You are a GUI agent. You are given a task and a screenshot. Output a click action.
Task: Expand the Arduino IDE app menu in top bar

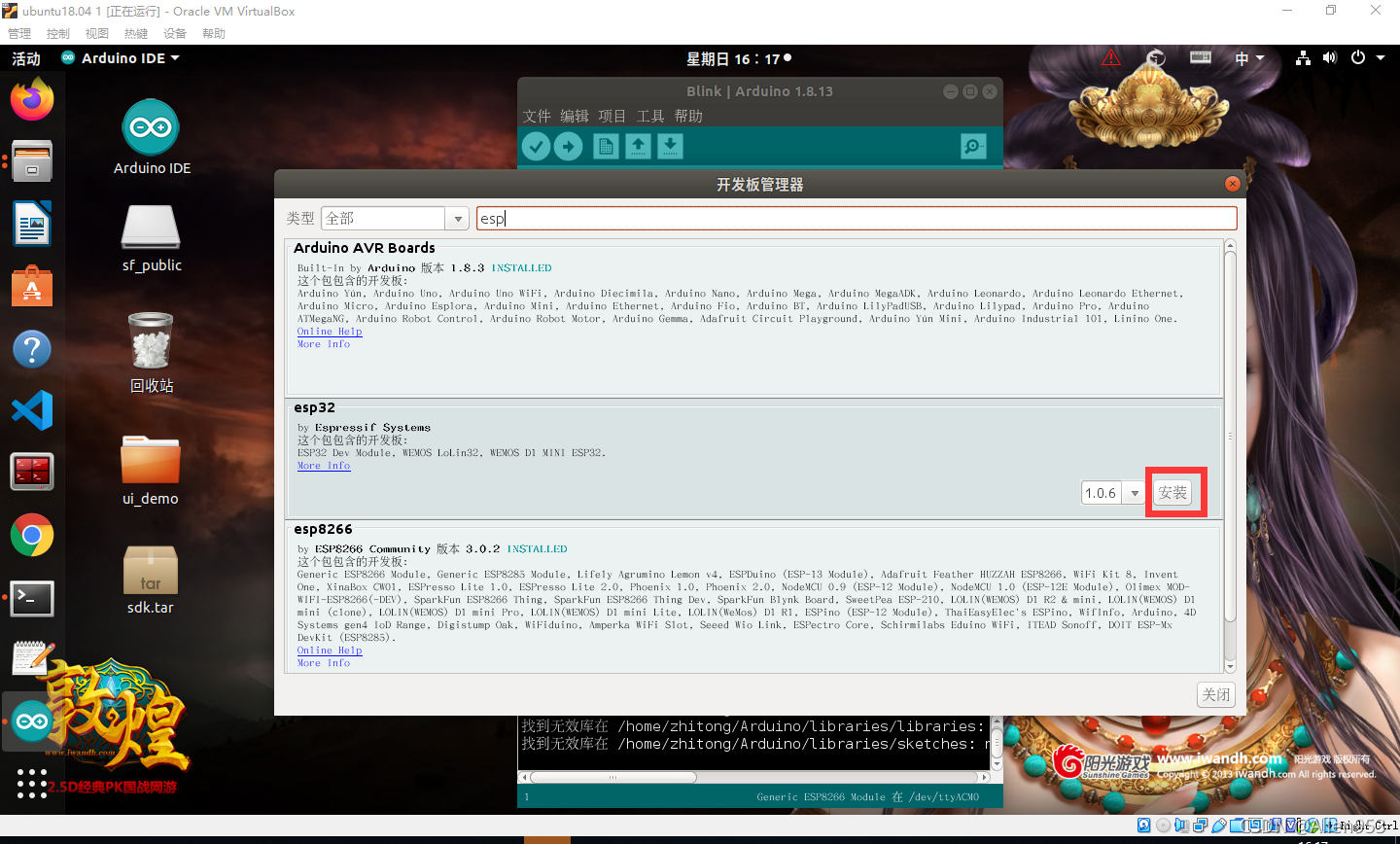[121, 58]
